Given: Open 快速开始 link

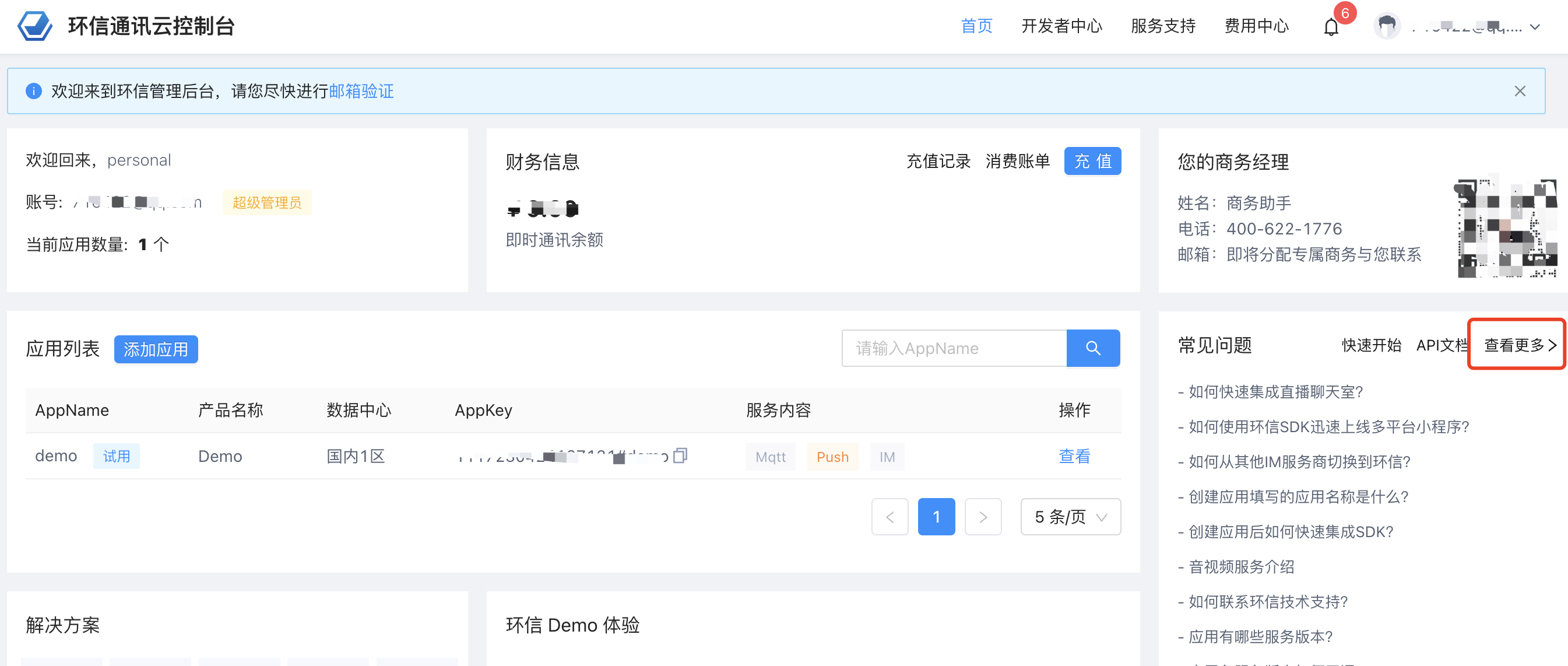Looking at the screenshot, I should tap(1371, 346).
